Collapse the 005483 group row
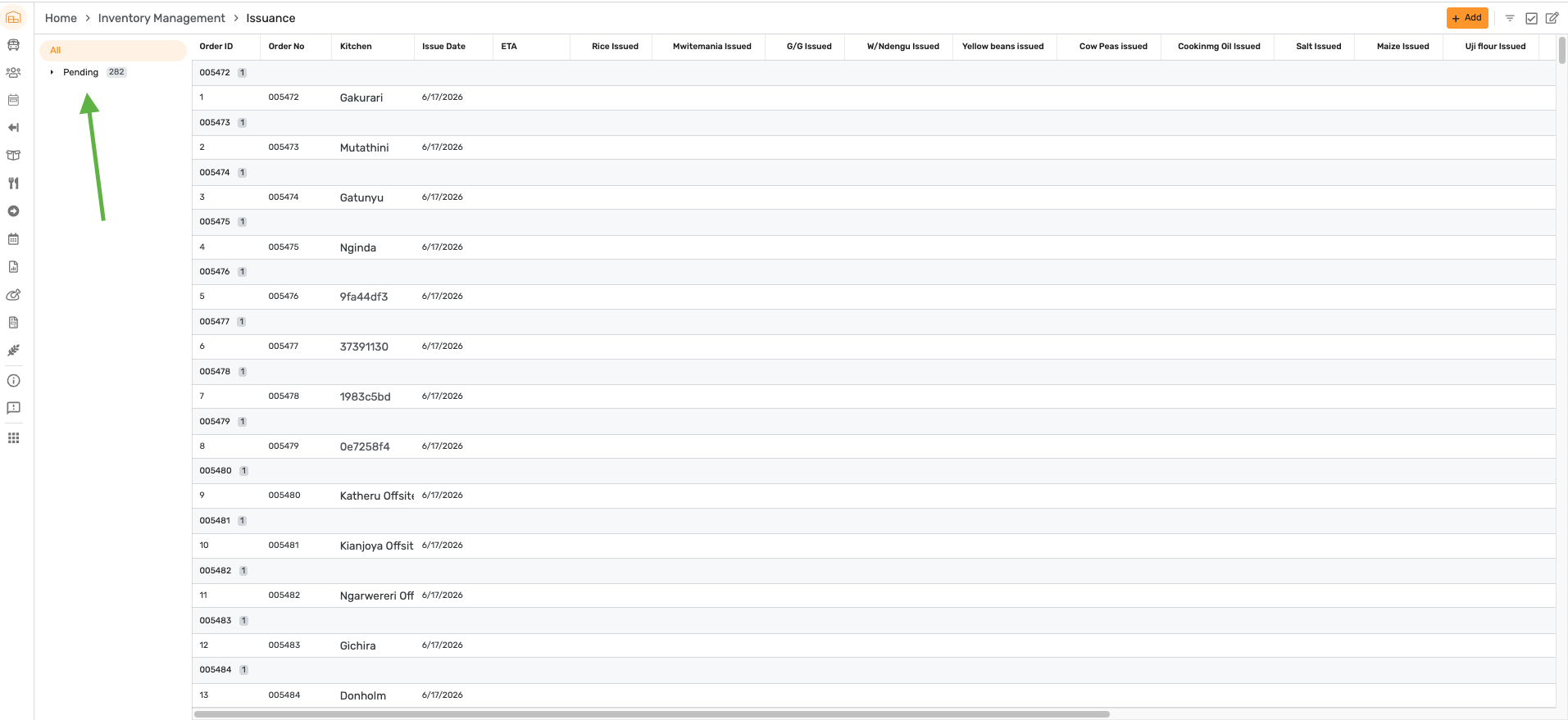 (x=874, y=621)
